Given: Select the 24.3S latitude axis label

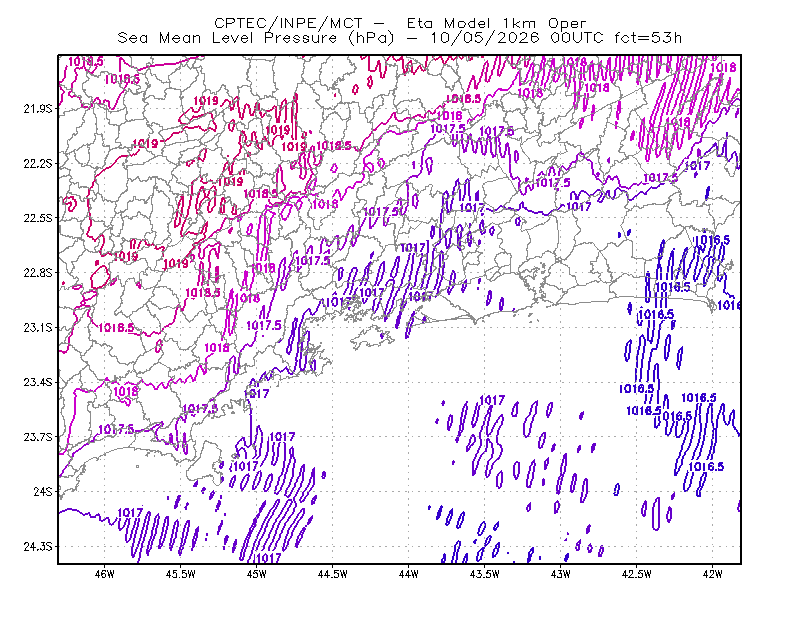Looking at the screenshot, I should pos(38,547).
